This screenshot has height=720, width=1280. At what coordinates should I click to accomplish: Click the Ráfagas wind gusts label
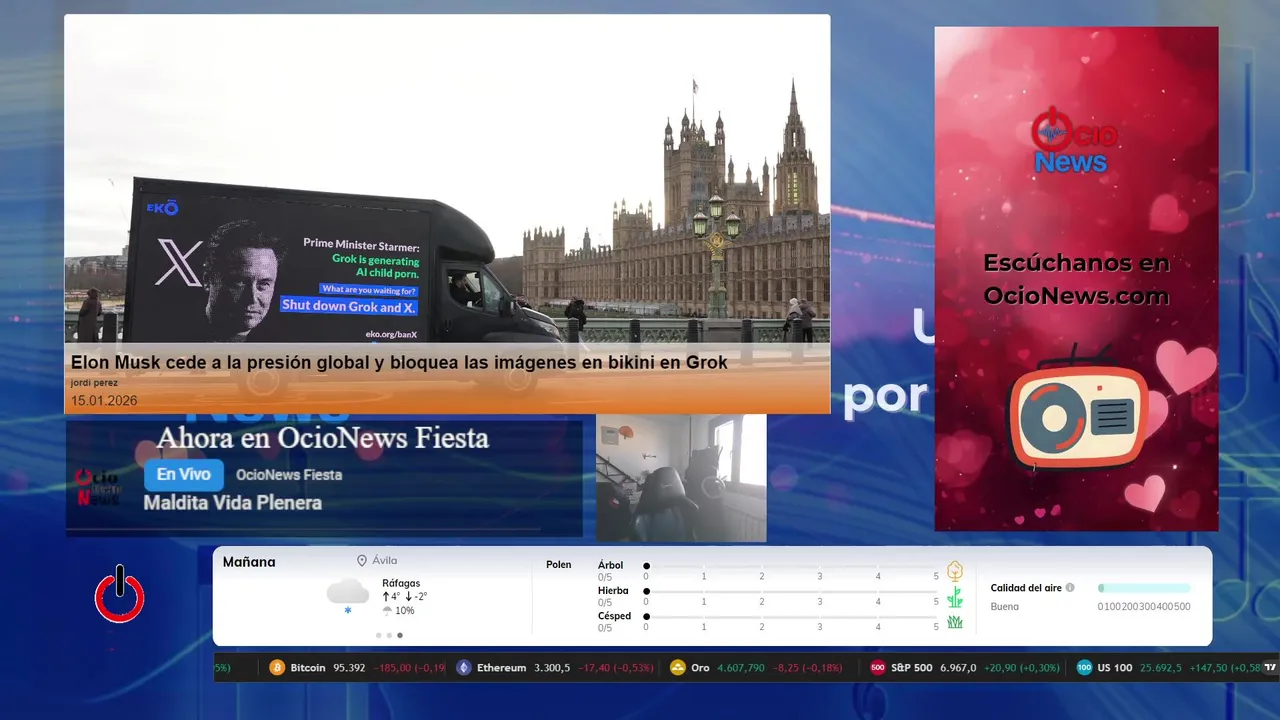[401, 583]
